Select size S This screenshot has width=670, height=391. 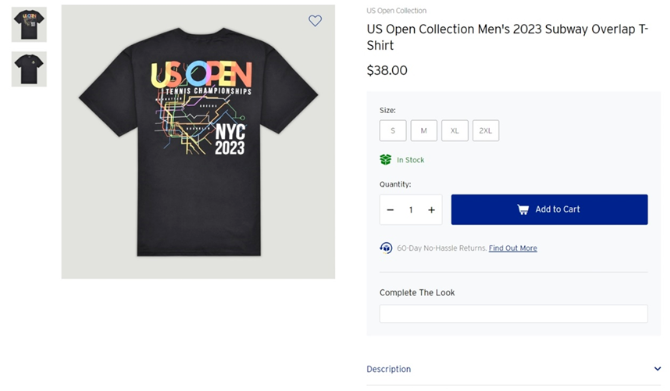[x=393, y=131]
